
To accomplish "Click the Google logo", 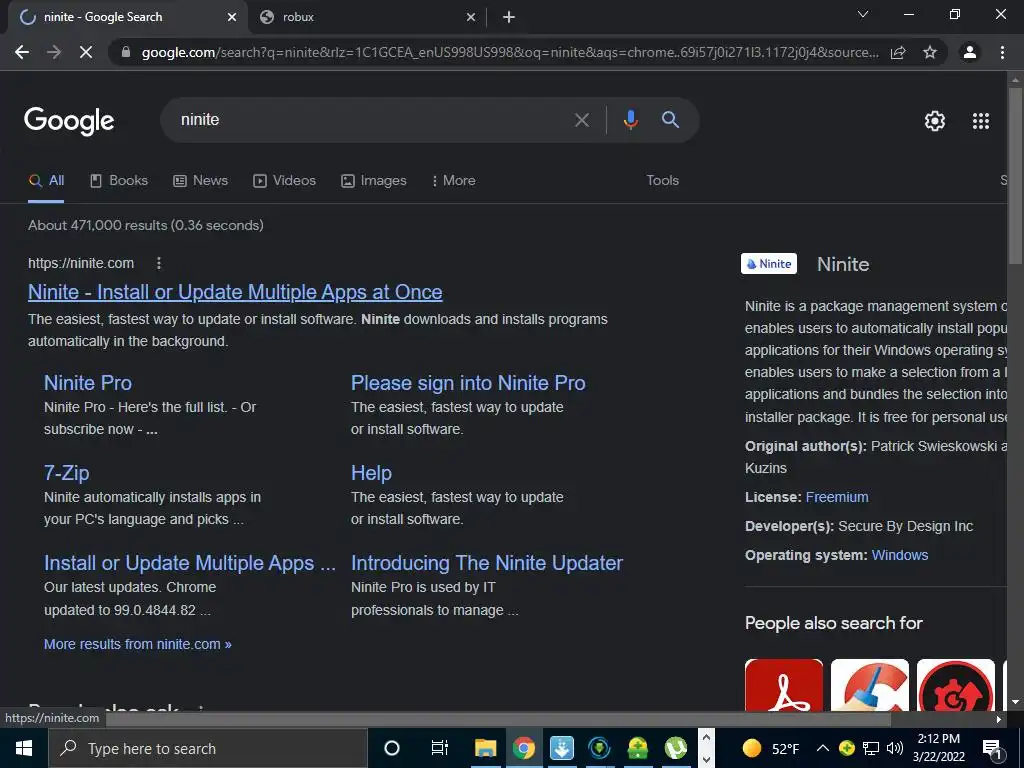I will [x=69, y=121].
